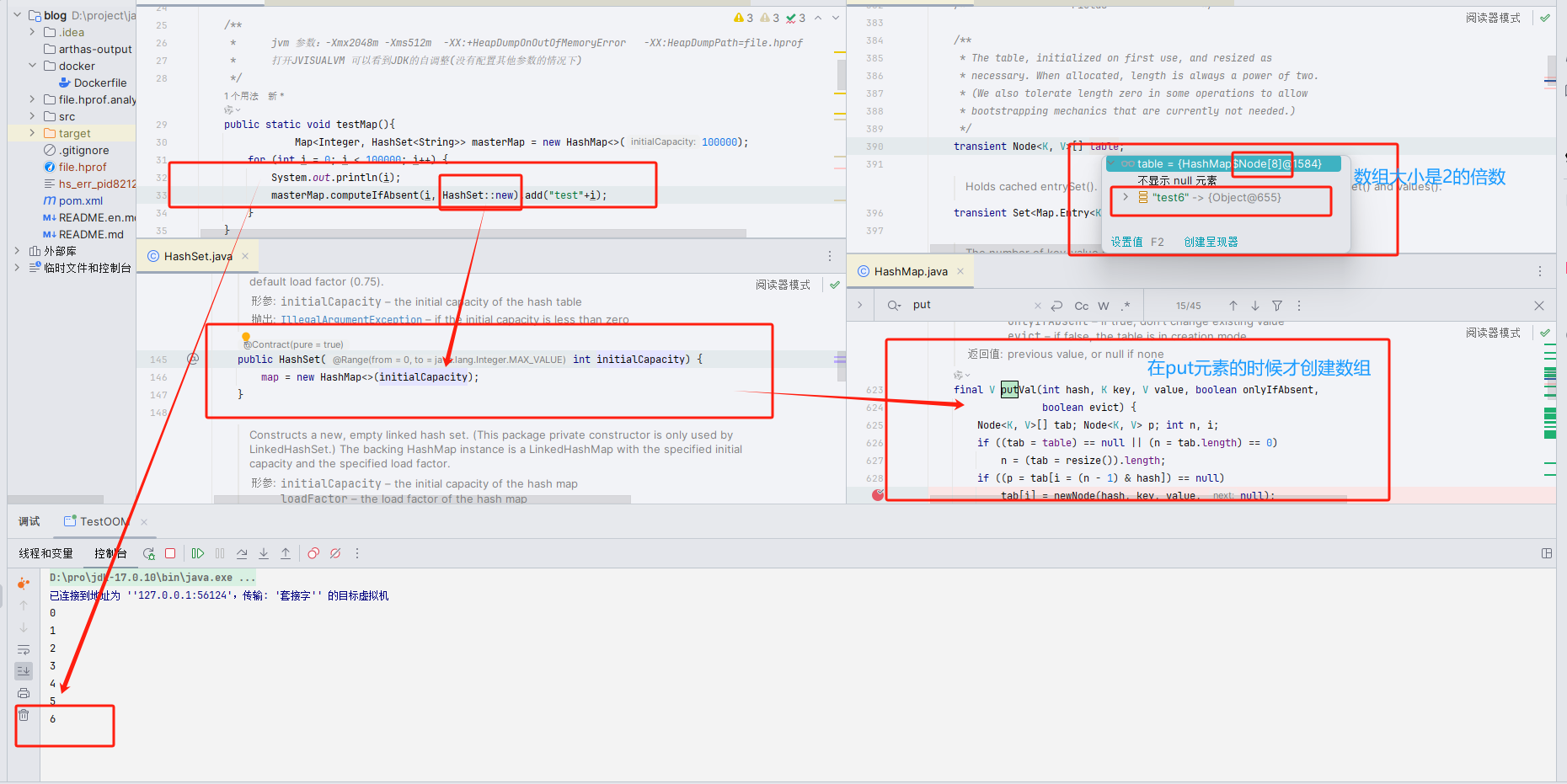Switch to the TestOOM debug tab
The height and width of the screenshot is (784, 1567).
tap(104, 521)
